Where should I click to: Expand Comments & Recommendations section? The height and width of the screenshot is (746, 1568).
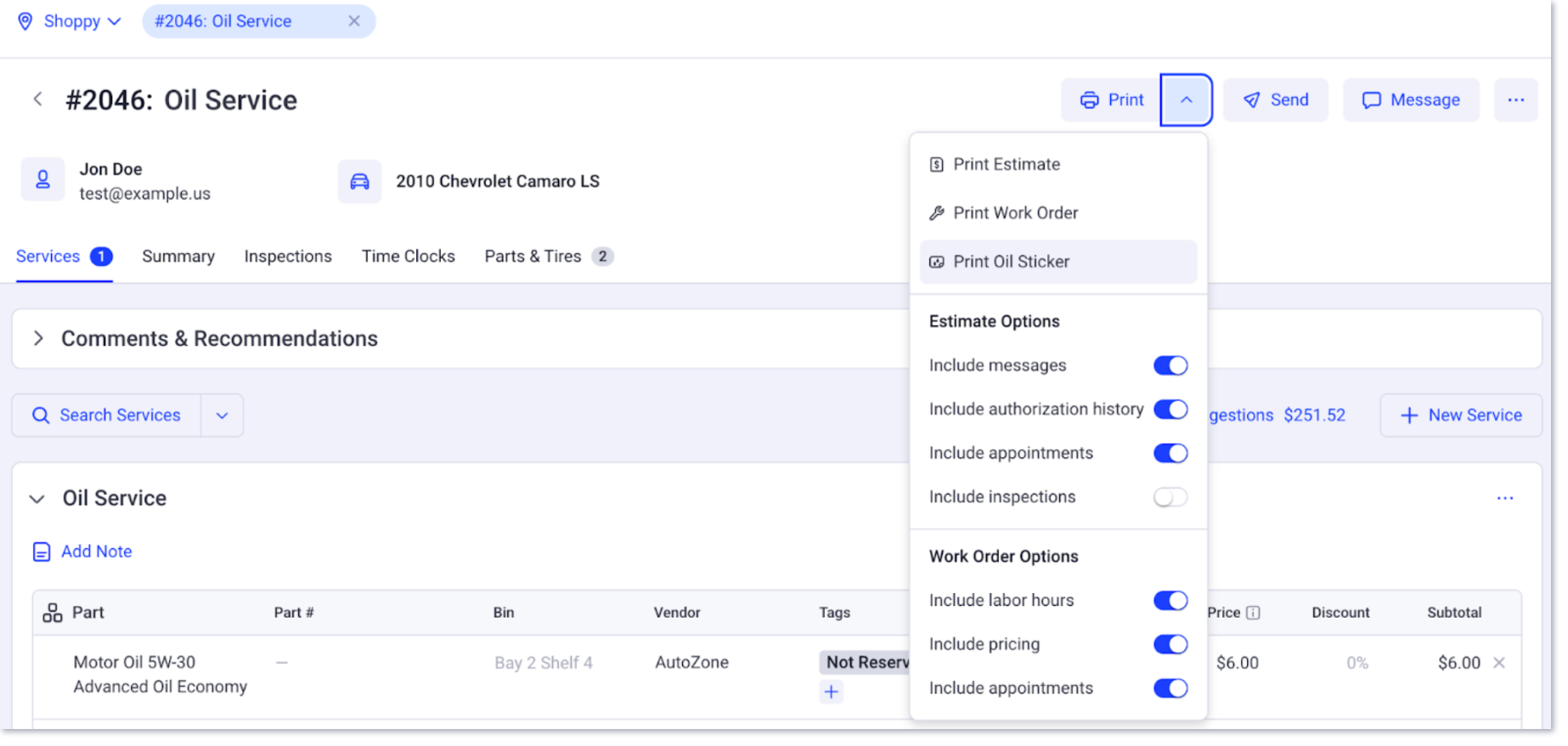pyautogui.click(x=38, y=338)
